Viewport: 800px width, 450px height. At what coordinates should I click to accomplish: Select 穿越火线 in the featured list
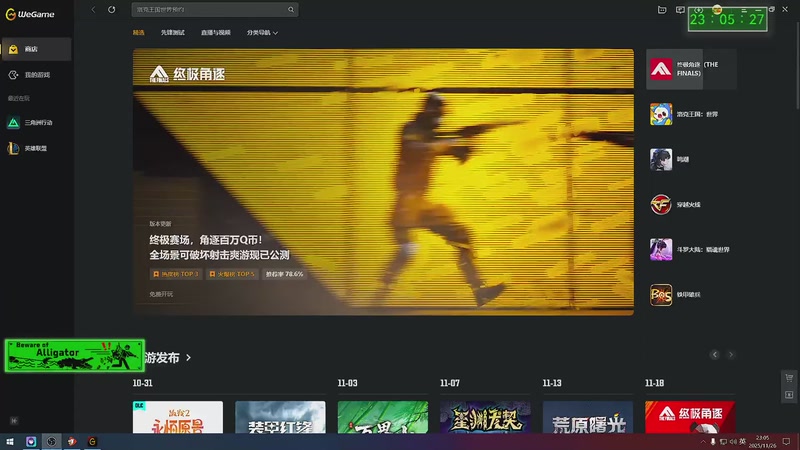pos(691,205)
